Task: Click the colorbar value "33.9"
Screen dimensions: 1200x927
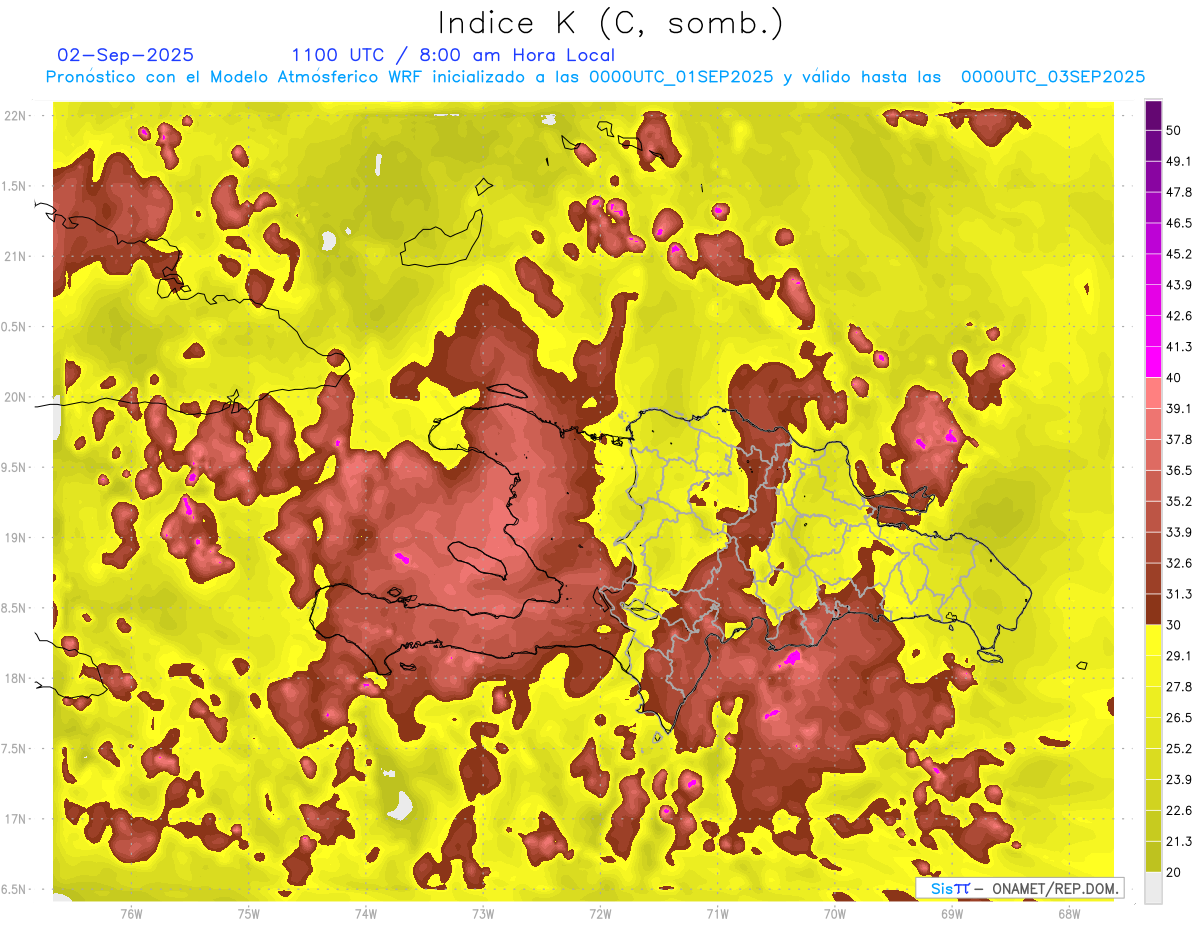Action: (x=1178, y=532)
